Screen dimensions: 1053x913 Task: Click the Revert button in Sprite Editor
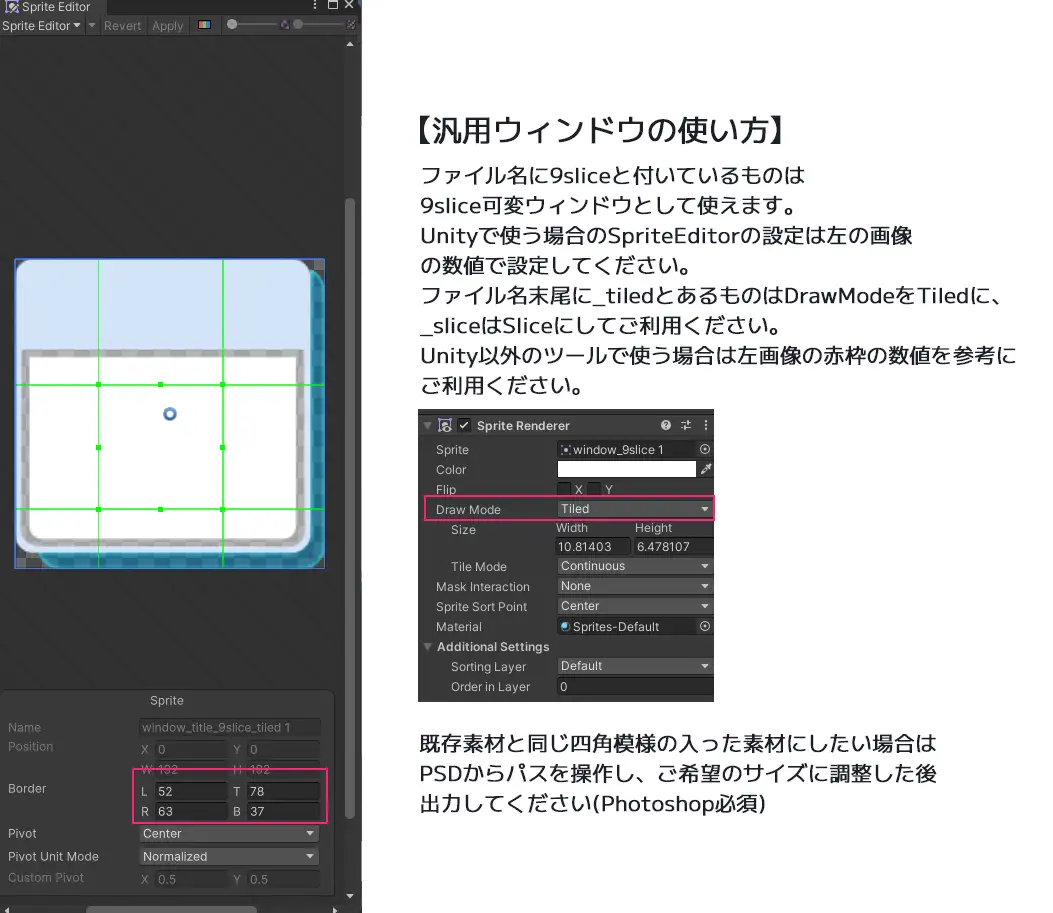[x=122, y=25]
